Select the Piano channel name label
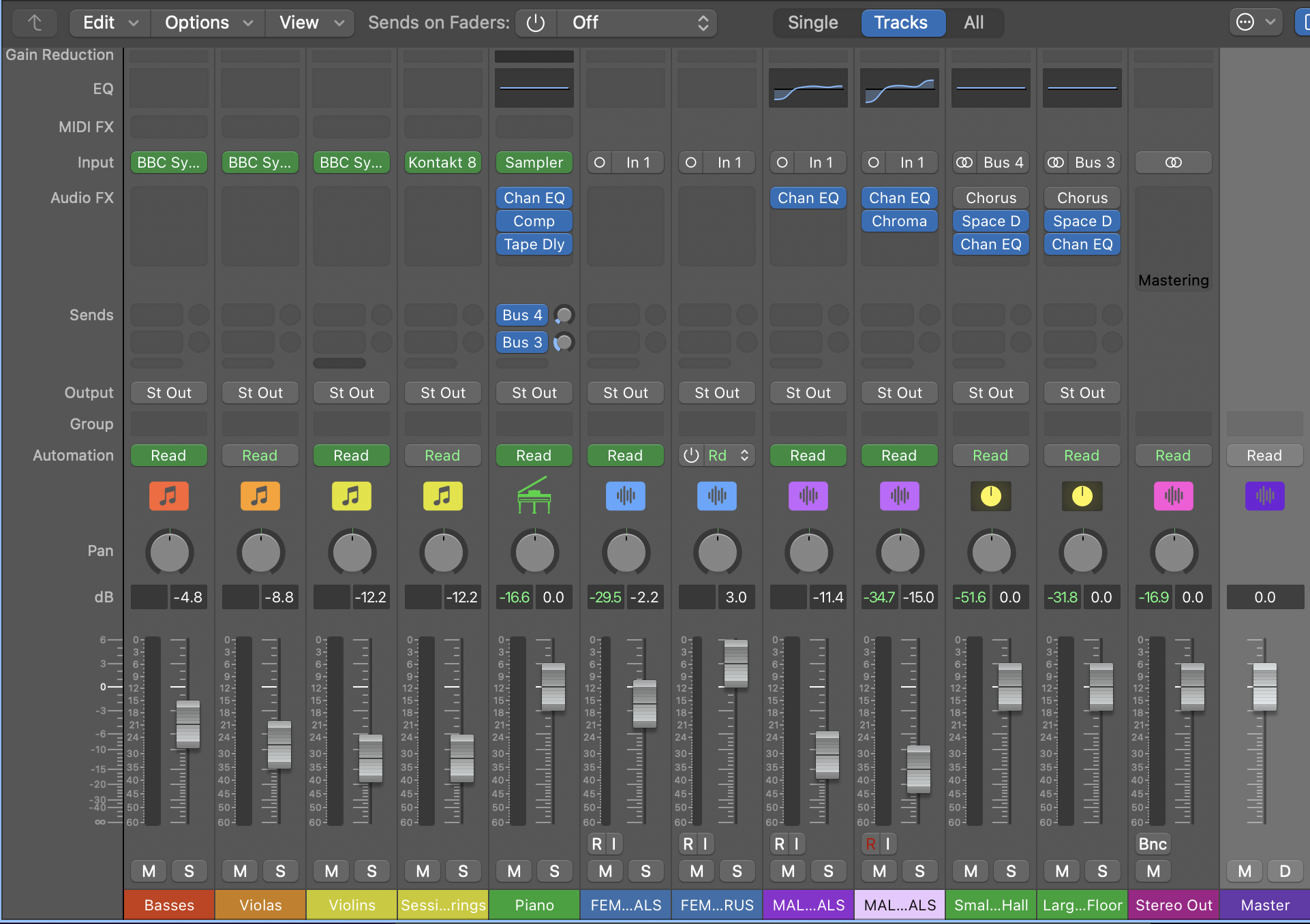The image size is (1310, 924). [x=534, y=905]
